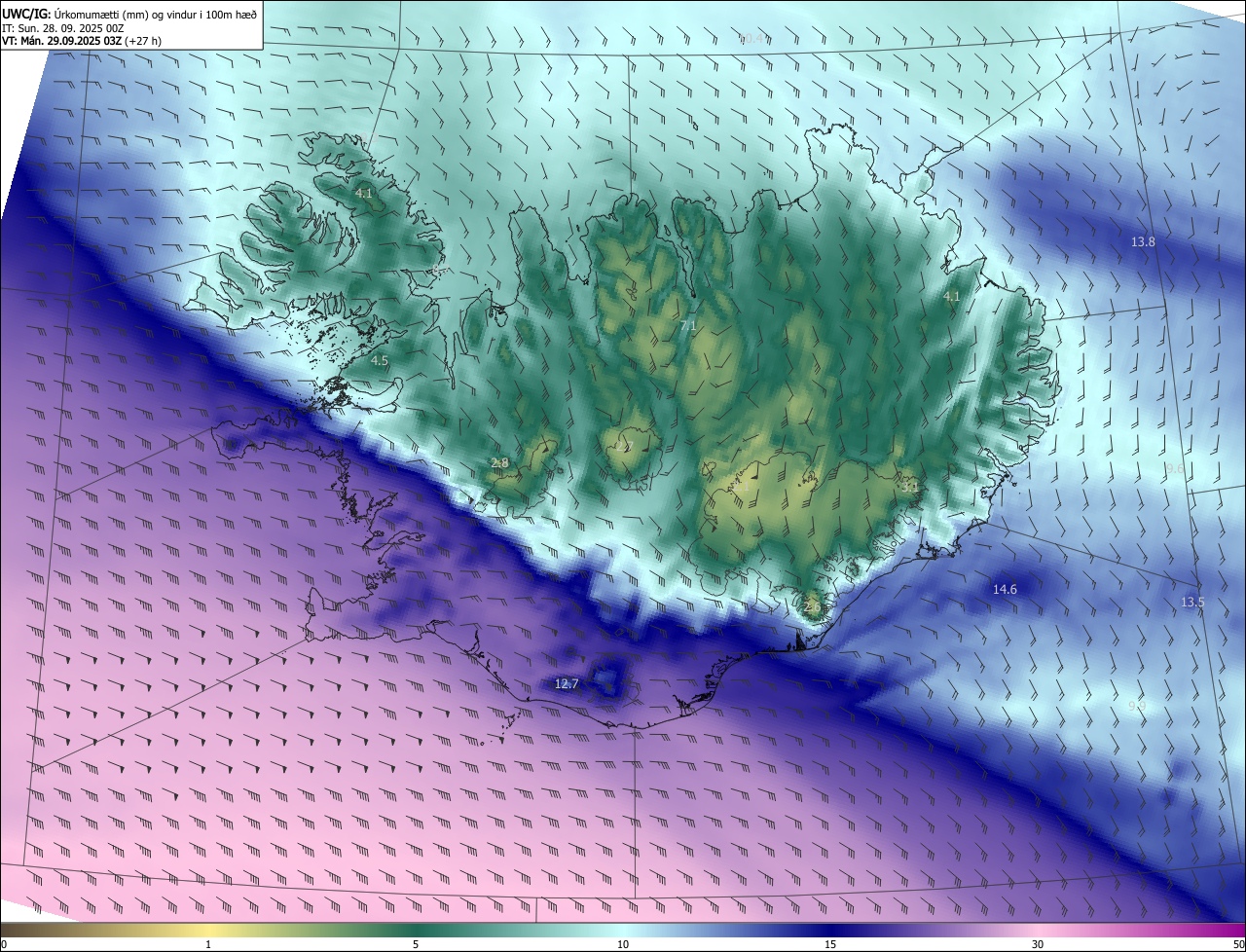Click the colorbar label 30

[x=1038, y=945]
